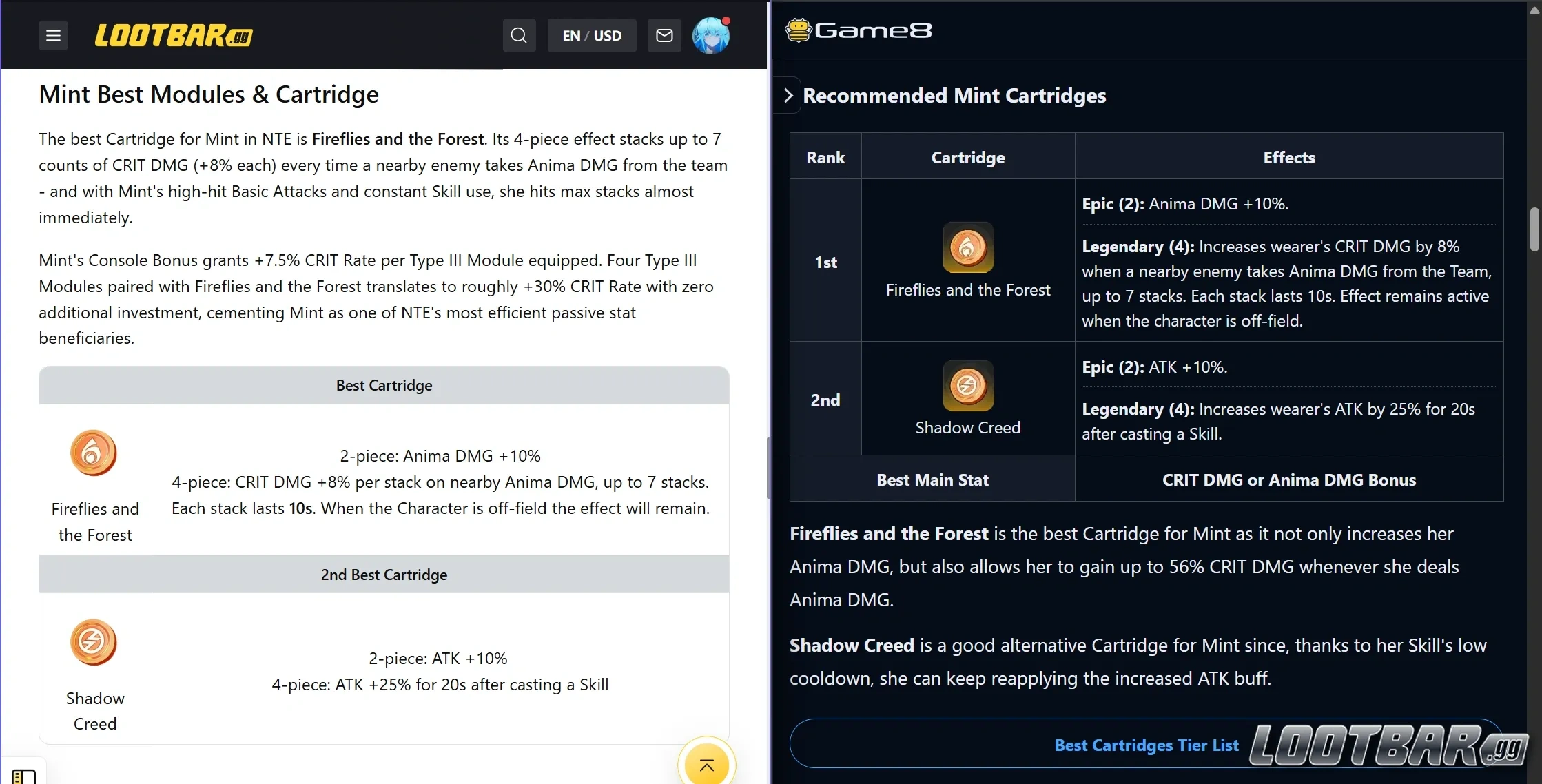Open the LootBar hamburger menu

53,35
